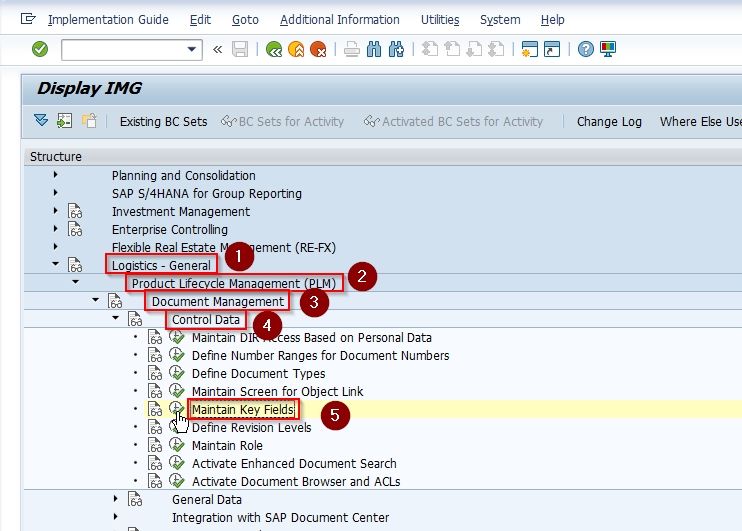The width and height of the screenshot is (742, 531).
Task: Open the Goto menu
Action: click(245, 20)
